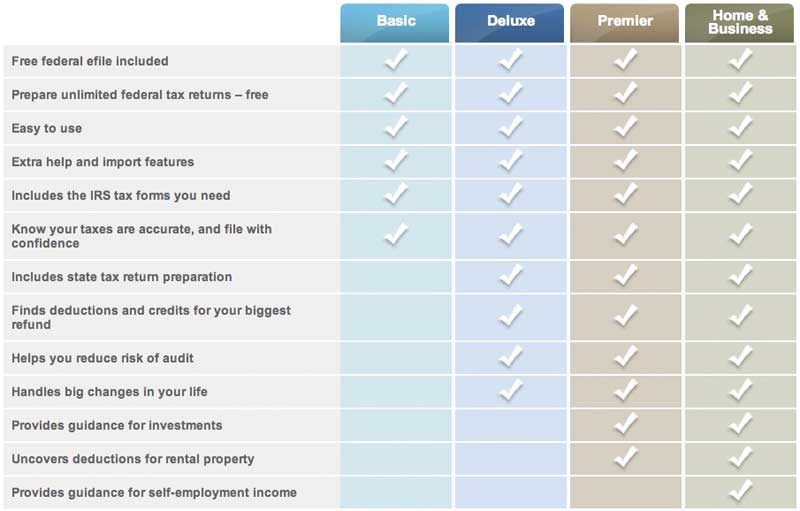Click Premier checkmark for biggest refund deductions
Viewport: 800px width, 511px height.
click(x=626, y=317)
